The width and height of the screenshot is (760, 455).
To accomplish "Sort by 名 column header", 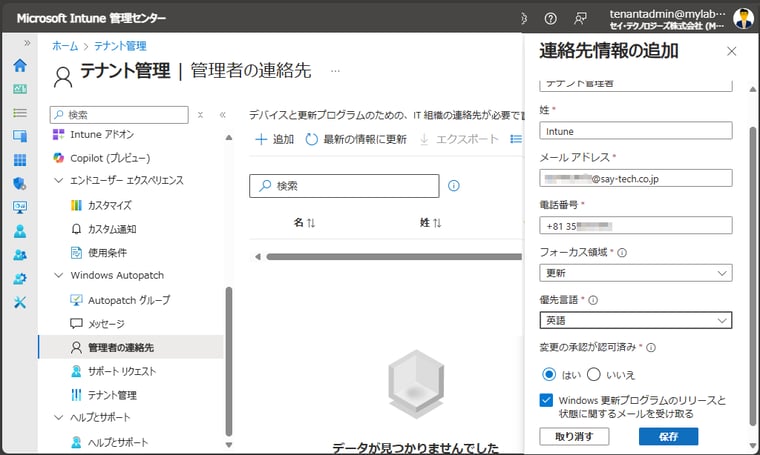I will (x=304, y=223).
